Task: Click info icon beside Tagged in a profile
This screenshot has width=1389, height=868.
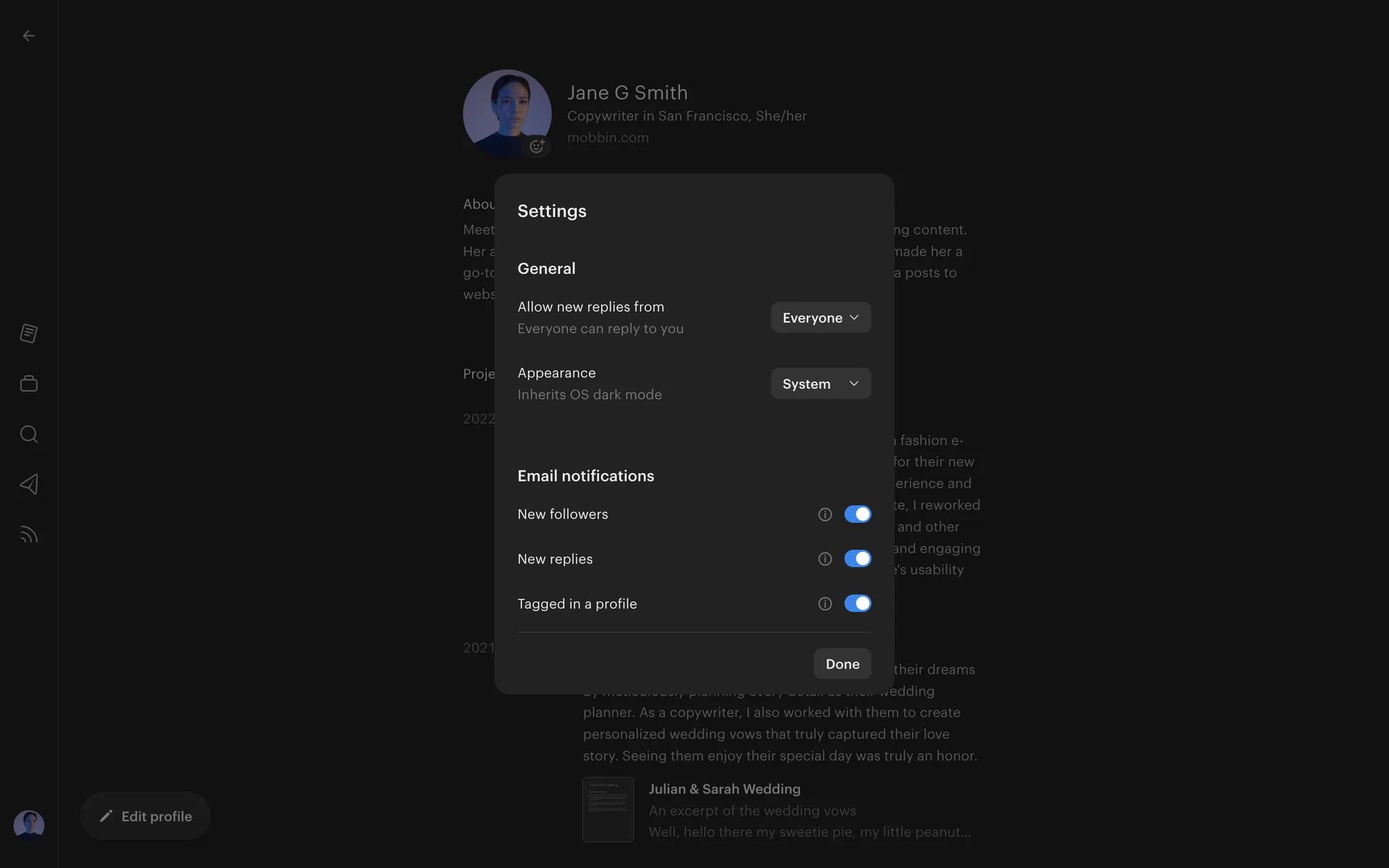Action: (x=825, y=604)
